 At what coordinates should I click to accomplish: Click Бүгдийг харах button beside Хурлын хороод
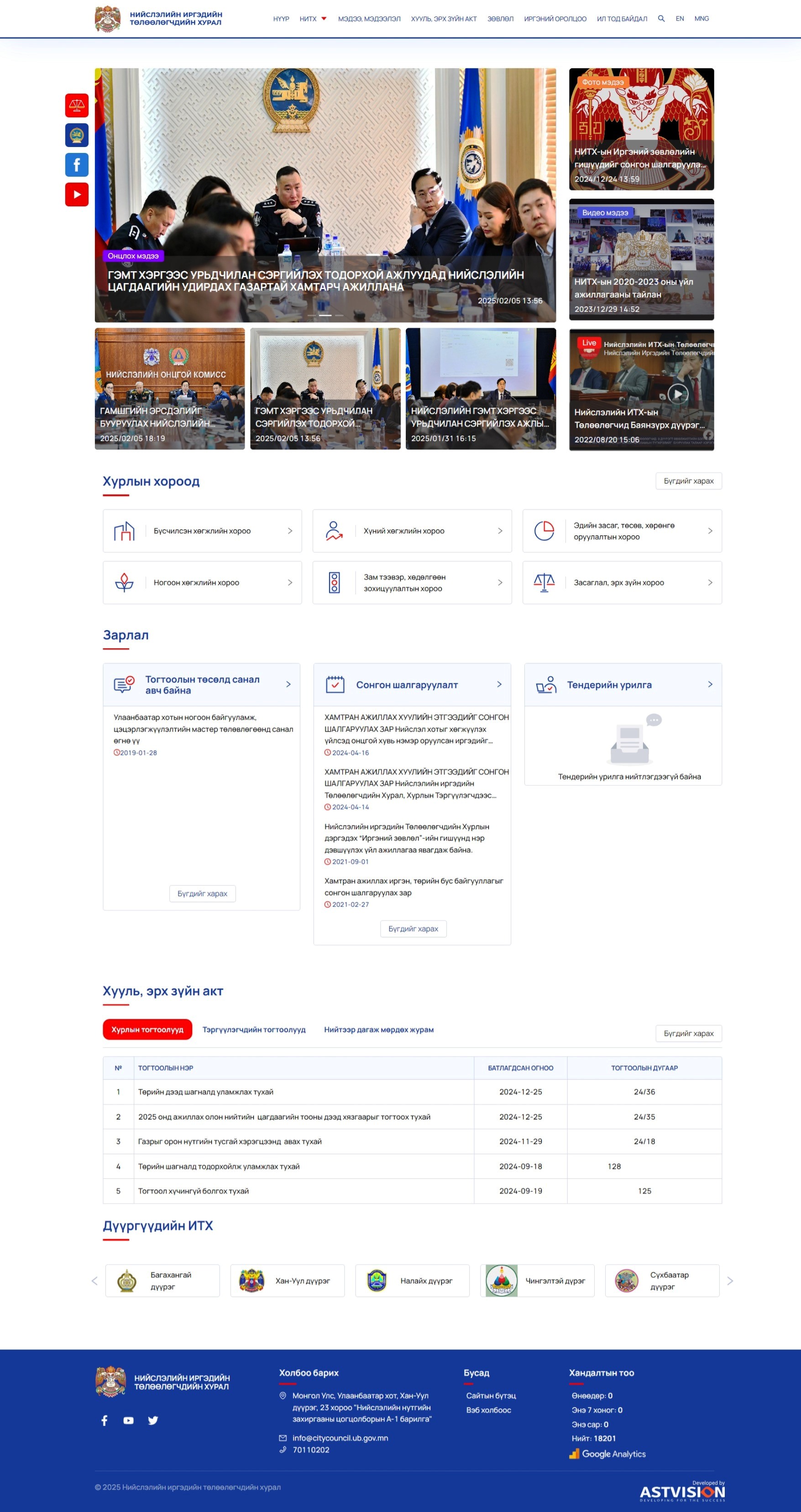click(x=688, y=481)
